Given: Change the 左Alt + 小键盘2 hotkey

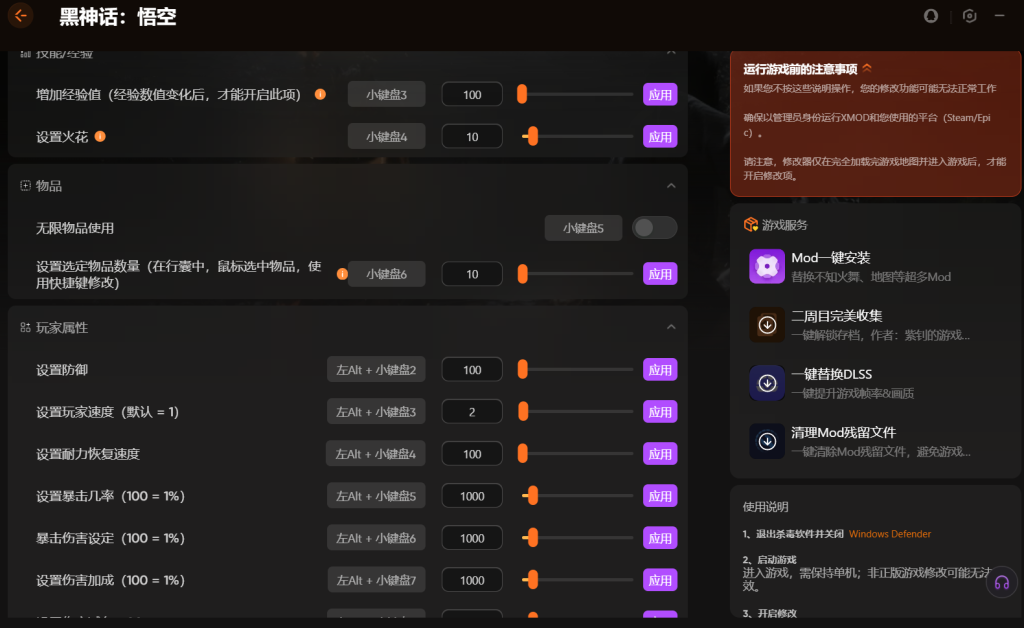Looking at the screenshot, I should pyautogui.click(x=376, y=370).
